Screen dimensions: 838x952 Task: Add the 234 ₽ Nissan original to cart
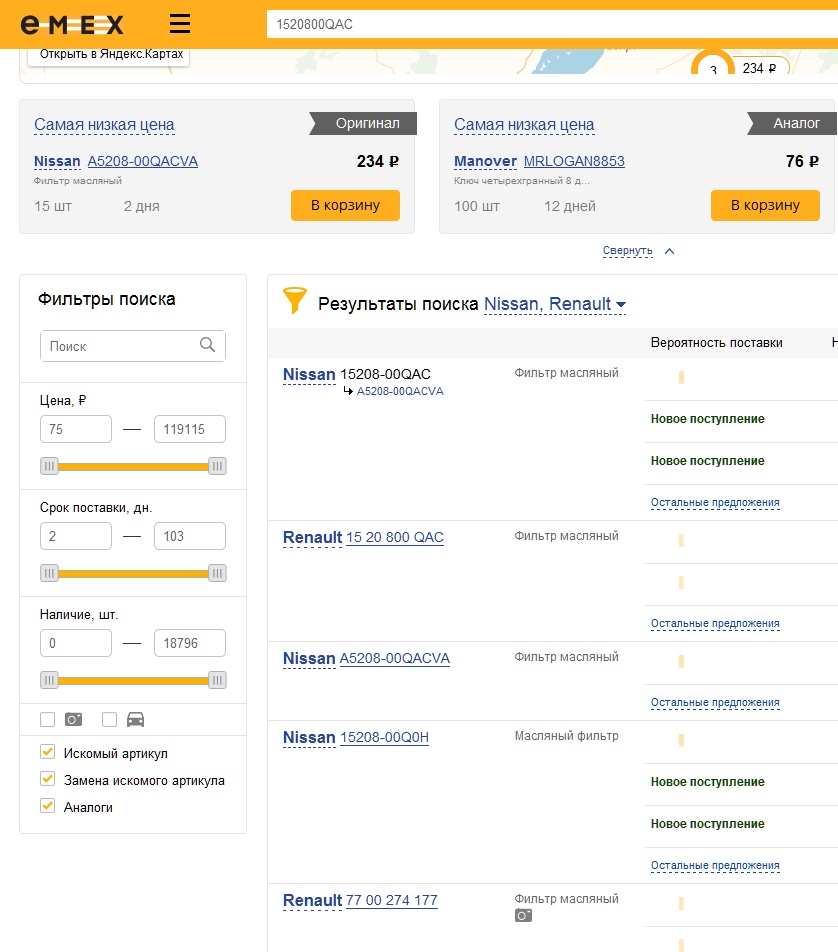click(x=346, y=205)
